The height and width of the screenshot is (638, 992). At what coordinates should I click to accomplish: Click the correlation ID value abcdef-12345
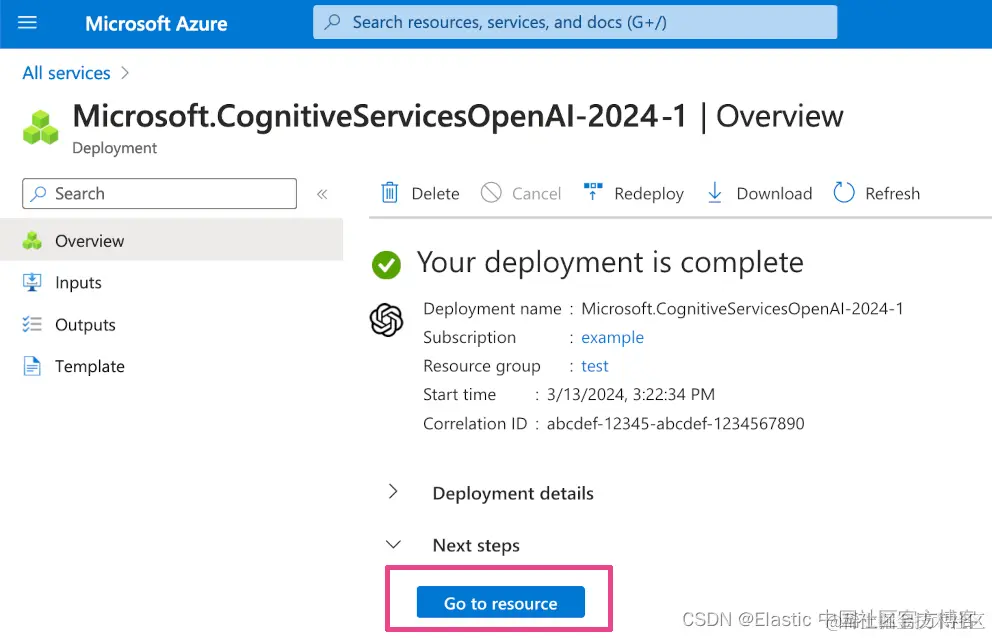click(676, 423)
